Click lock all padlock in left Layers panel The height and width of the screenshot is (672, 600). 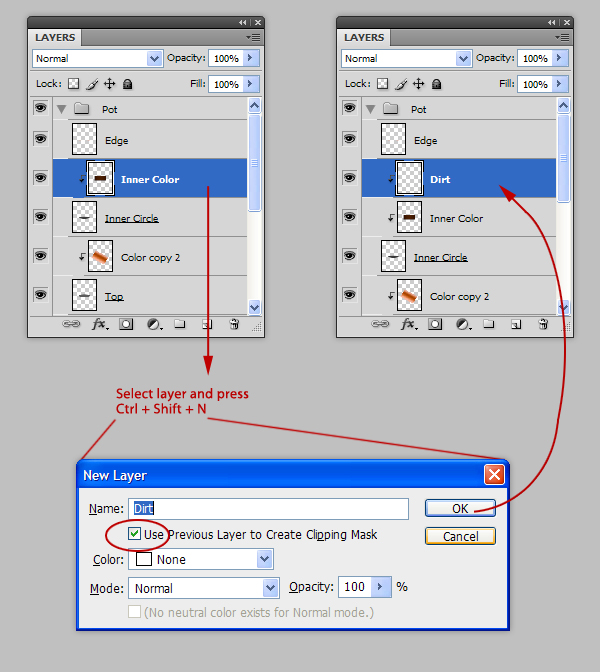tap(128, 84)
